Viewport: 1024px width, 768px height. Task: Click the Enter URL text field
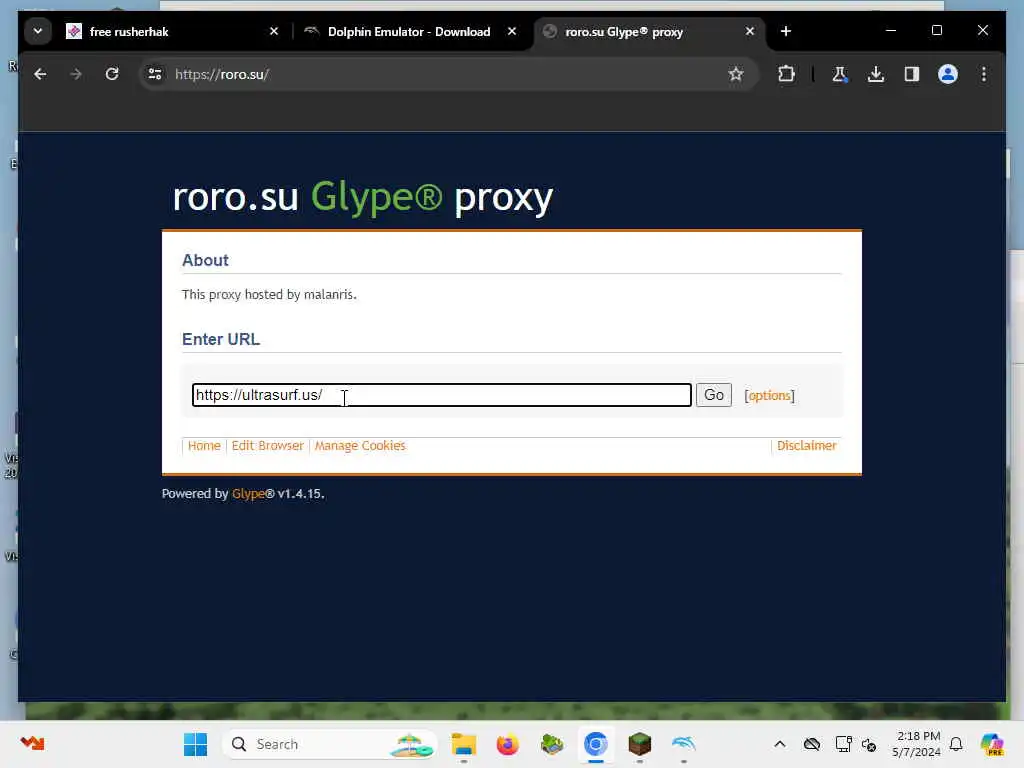point(441,395)
